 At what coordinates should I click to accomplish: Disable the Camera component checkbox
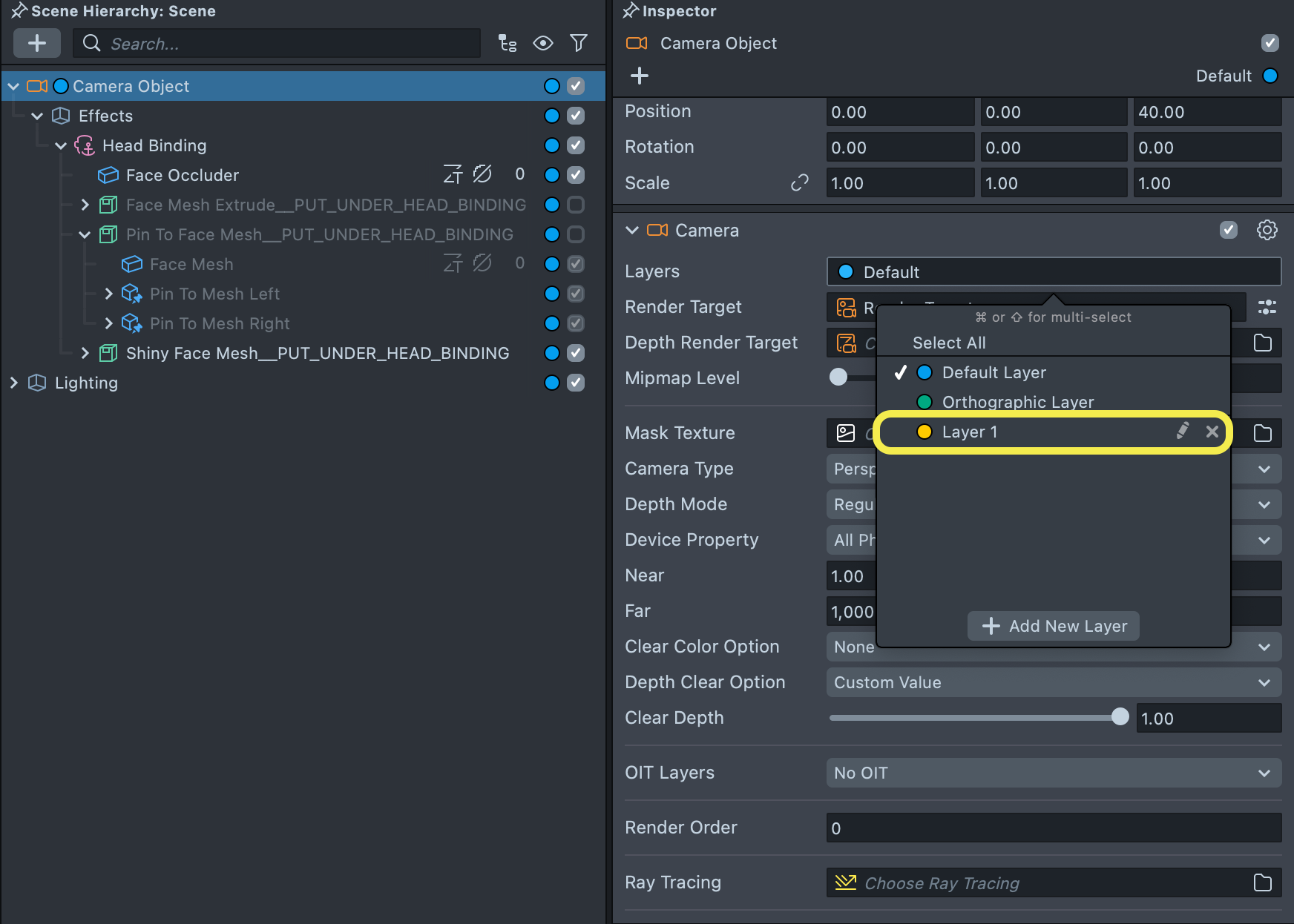(x=1229, y=231)
